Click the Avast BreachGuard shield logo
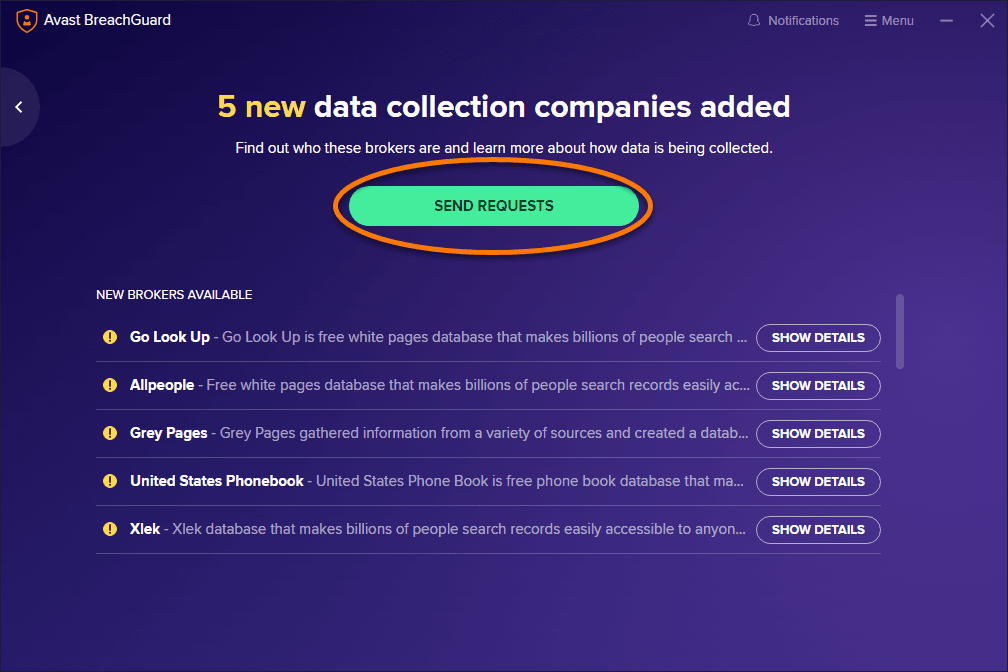The width and height of the screenshot is (1008, 672). coord(26,21)
